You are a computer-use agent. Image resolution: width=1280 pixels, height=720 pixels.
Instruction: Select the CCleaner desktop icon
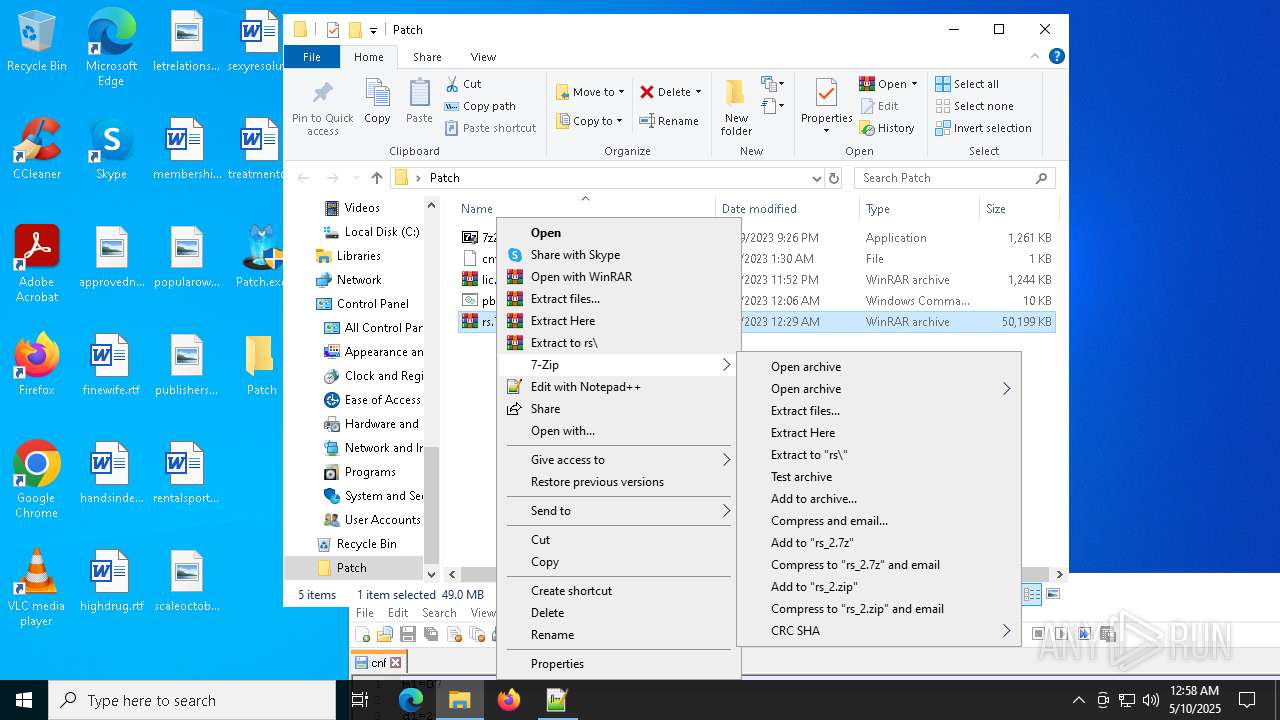click(x=37, y=149)
